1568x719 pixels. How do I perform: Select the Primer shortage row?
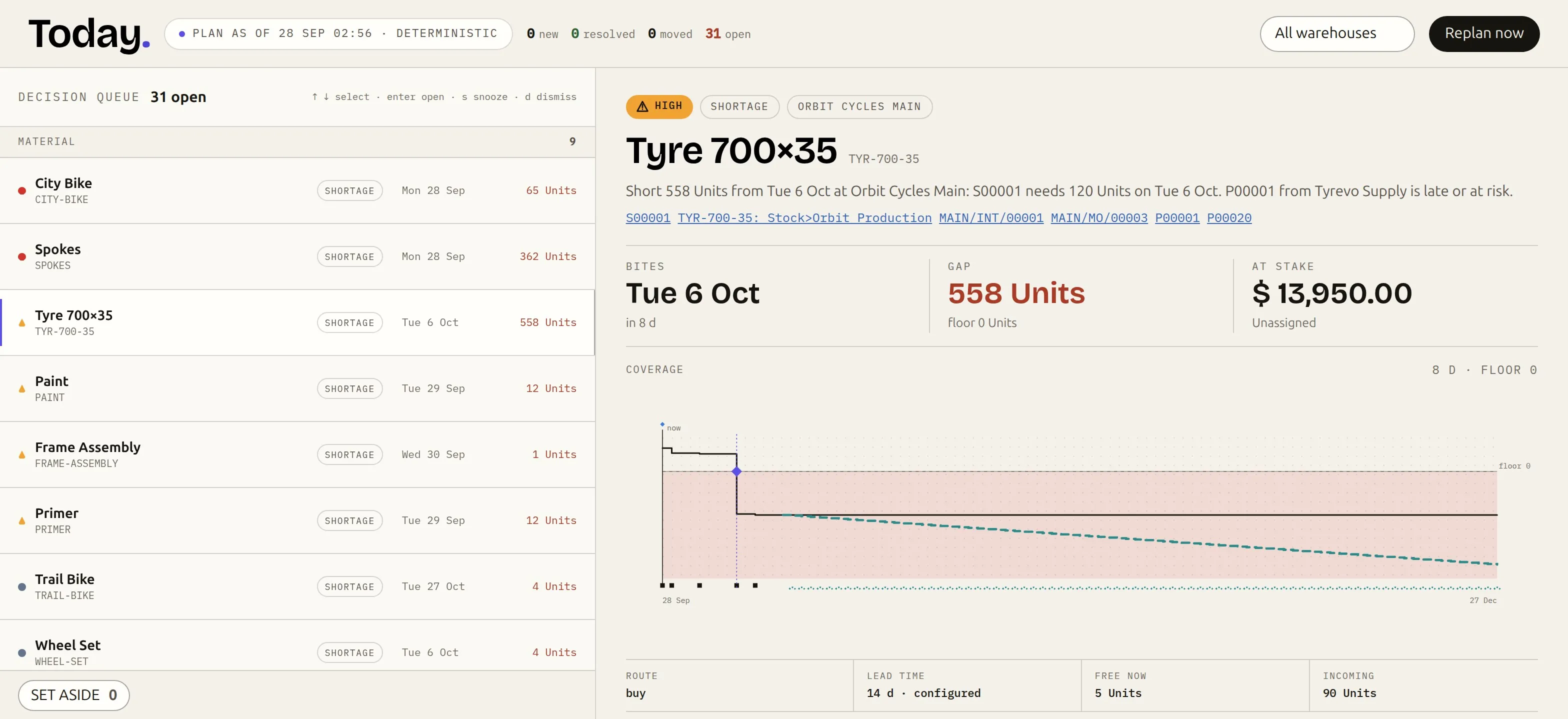coord(297,520)
